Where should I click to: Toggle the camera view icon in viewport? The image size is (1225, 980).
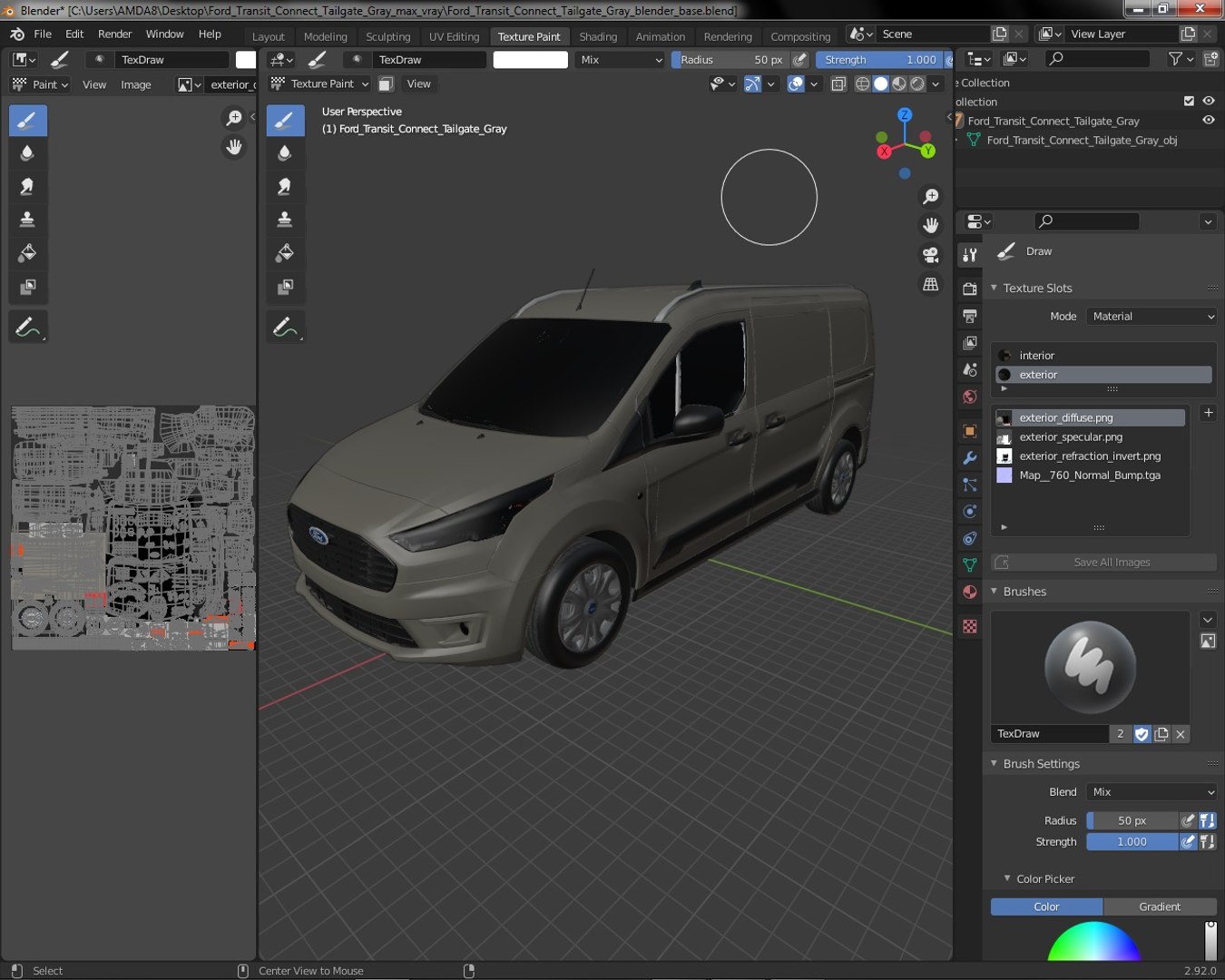(931, 255)
